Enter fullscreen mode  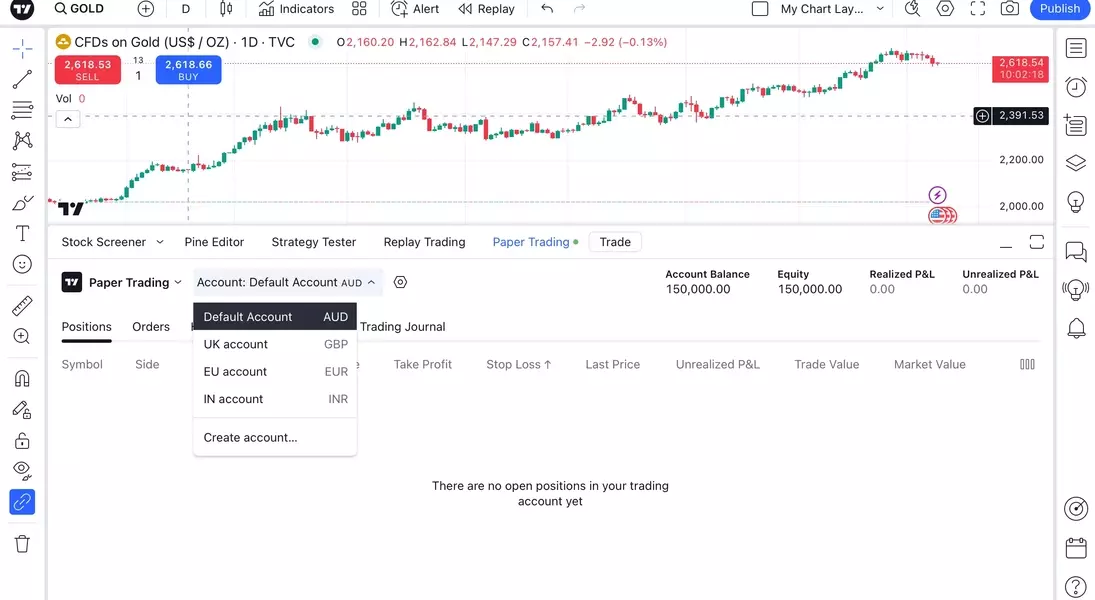(x=978, y=9)
